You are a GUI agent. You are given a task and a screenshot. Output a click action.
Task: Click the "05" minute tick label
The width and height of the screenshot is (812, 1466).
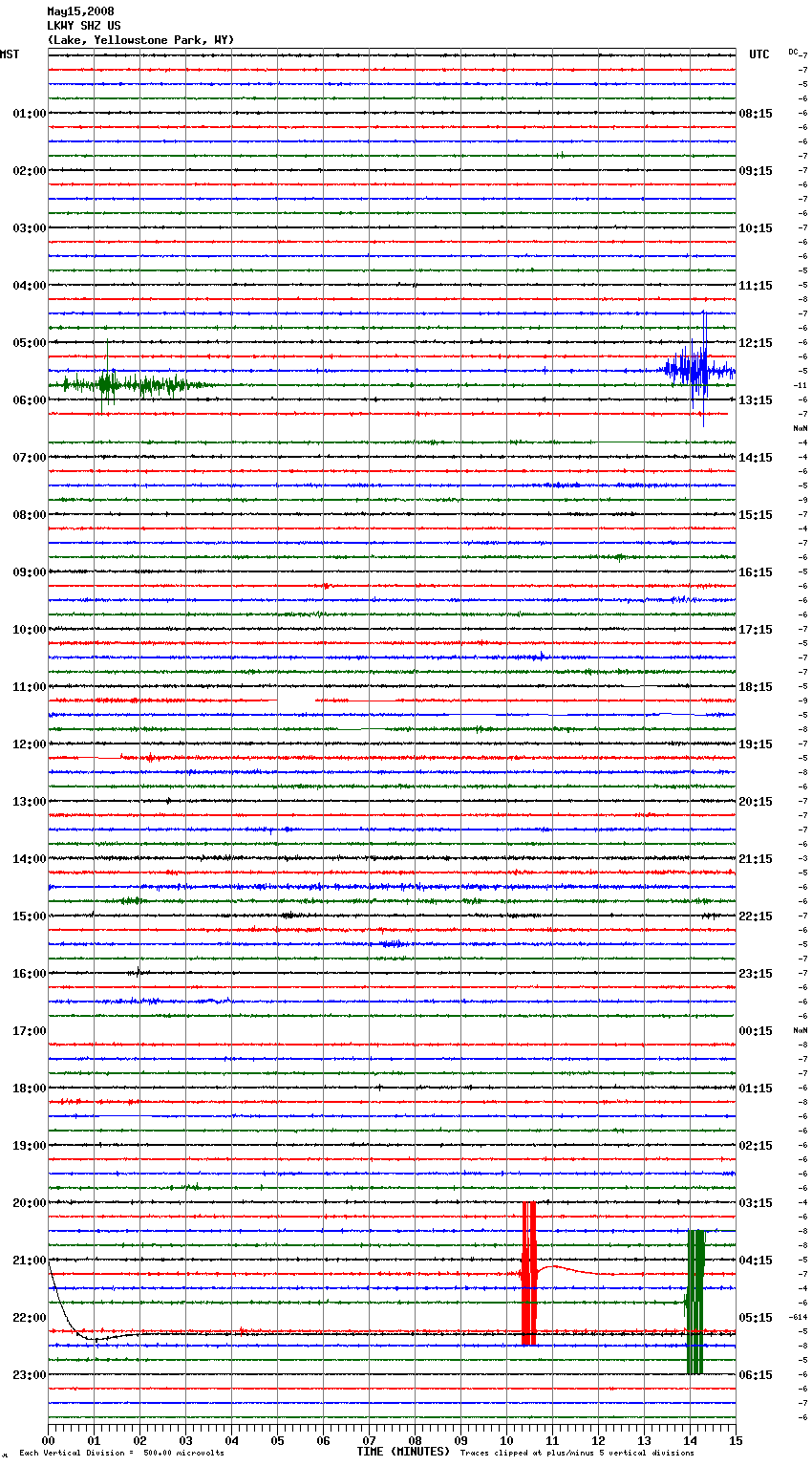pos(277,1440)
